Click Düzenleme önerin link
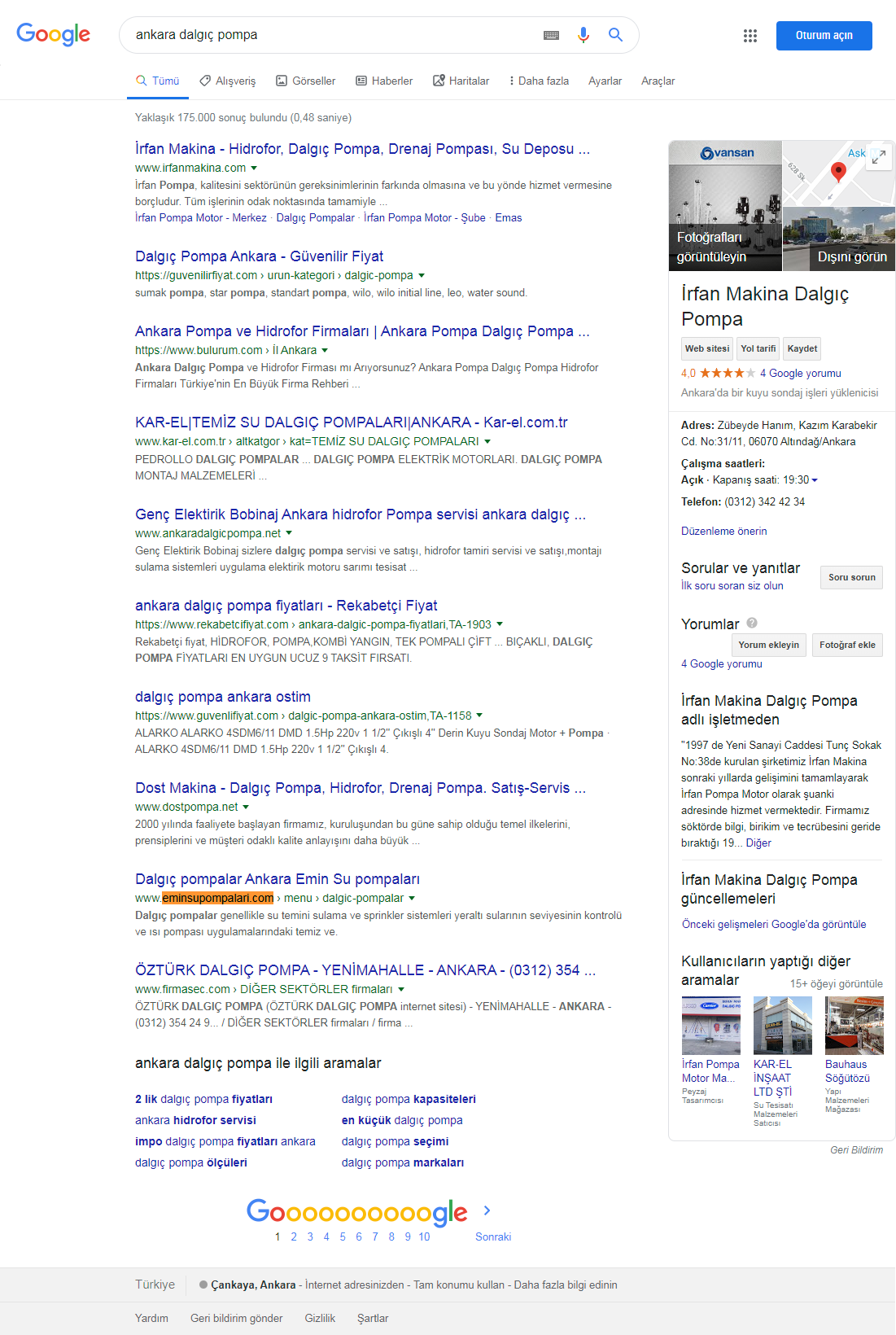Image resolution: width=896 pixels, height=1335 pixels. 723,531
